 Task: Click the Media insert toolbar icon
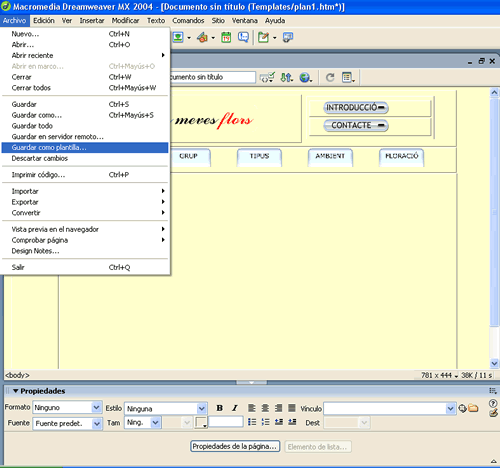click(x=202, y=37)
